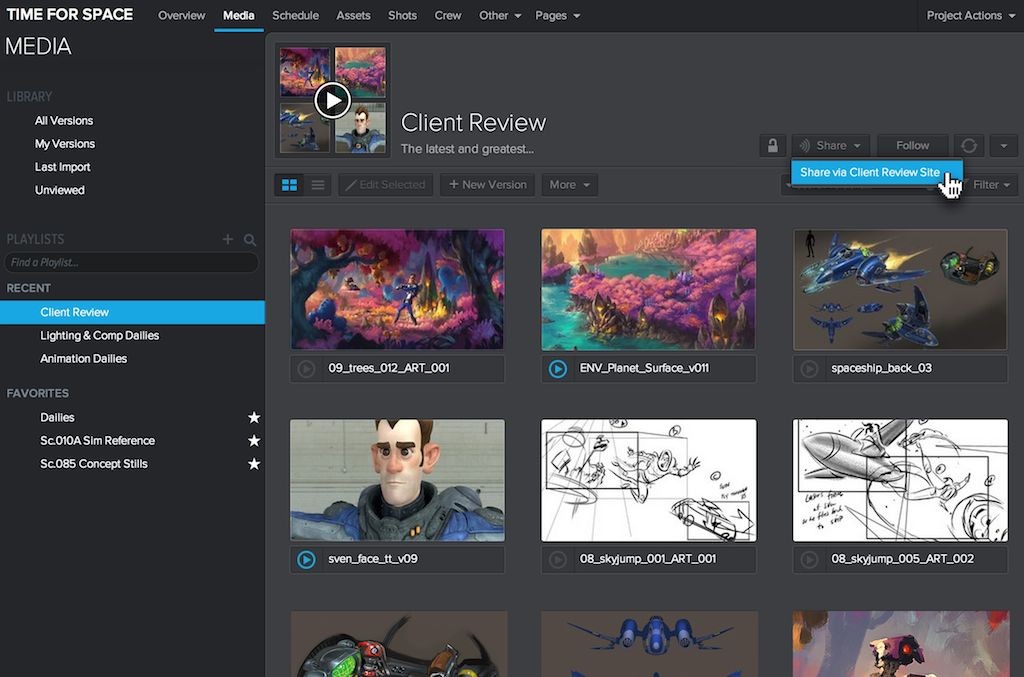The height and width of the screenshot is (677, 1024).
Task: Click the lock icon beside Share
Action: 772,146
